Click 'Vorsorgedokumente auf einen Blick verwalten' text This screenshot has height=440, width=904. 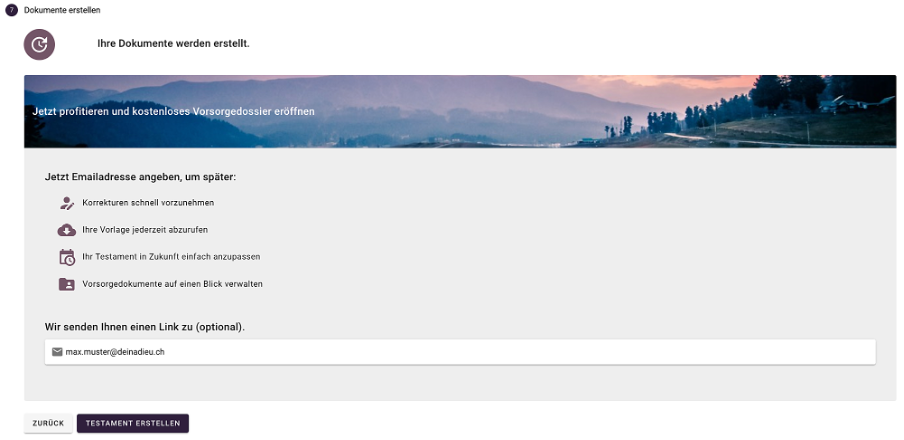pos(172,284)
